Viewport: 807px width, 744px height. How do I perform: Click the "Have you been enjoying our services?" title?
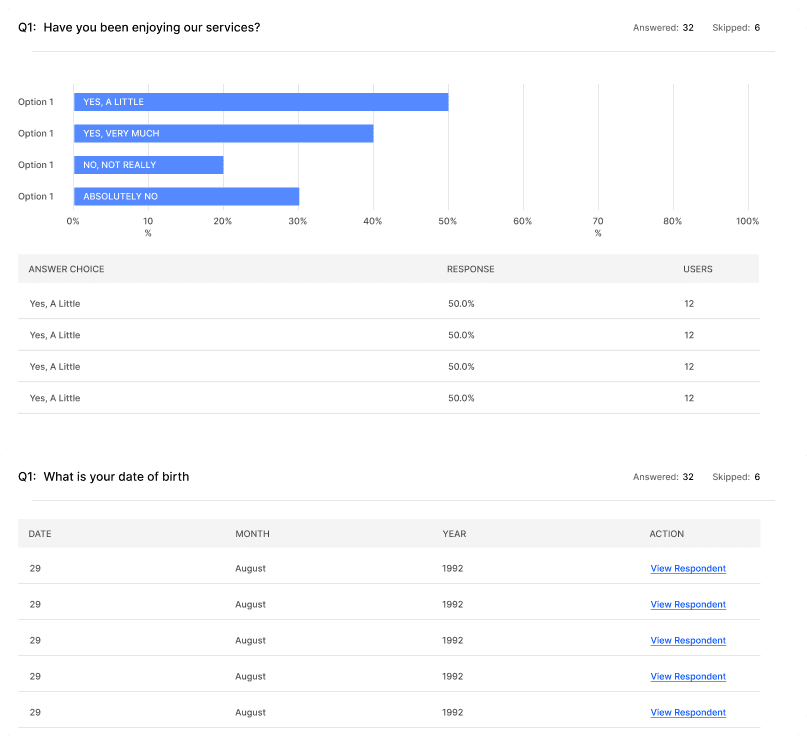(152, 27)
